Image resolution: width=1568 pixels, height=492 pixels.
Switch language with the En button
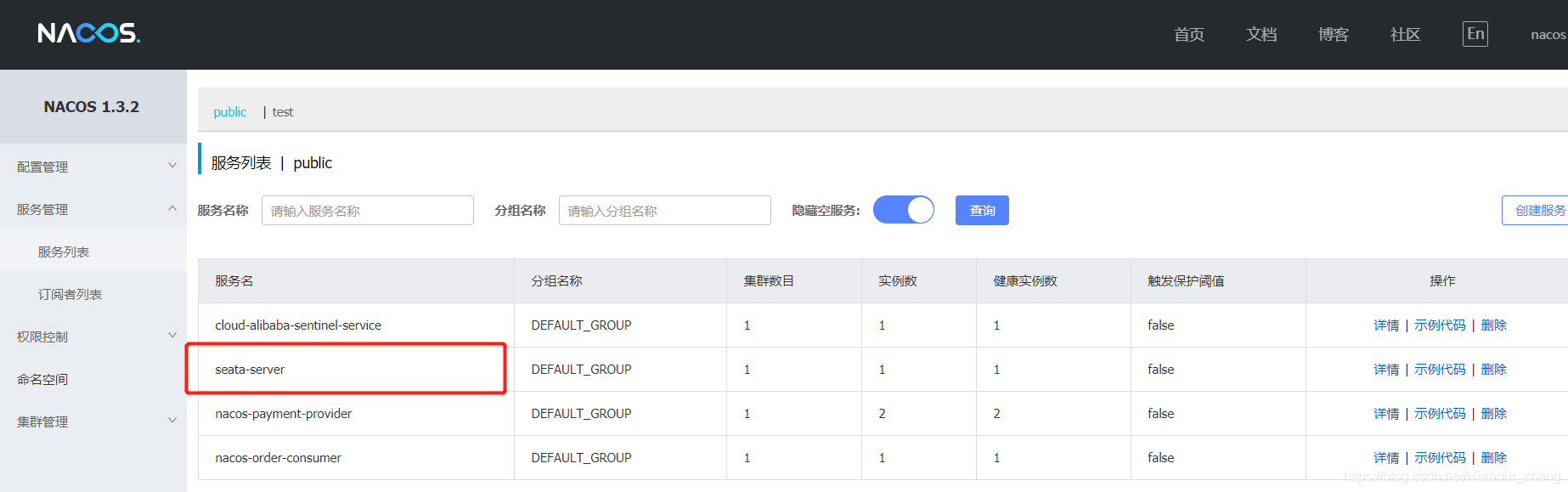pos(1475,34)
